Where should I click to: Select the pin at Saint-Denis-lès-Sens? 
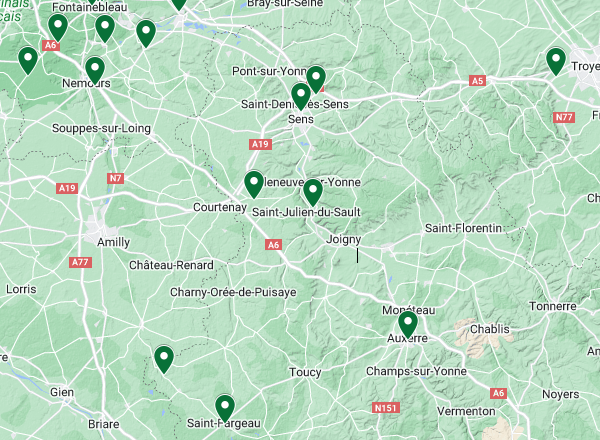(x=301, y=96)
